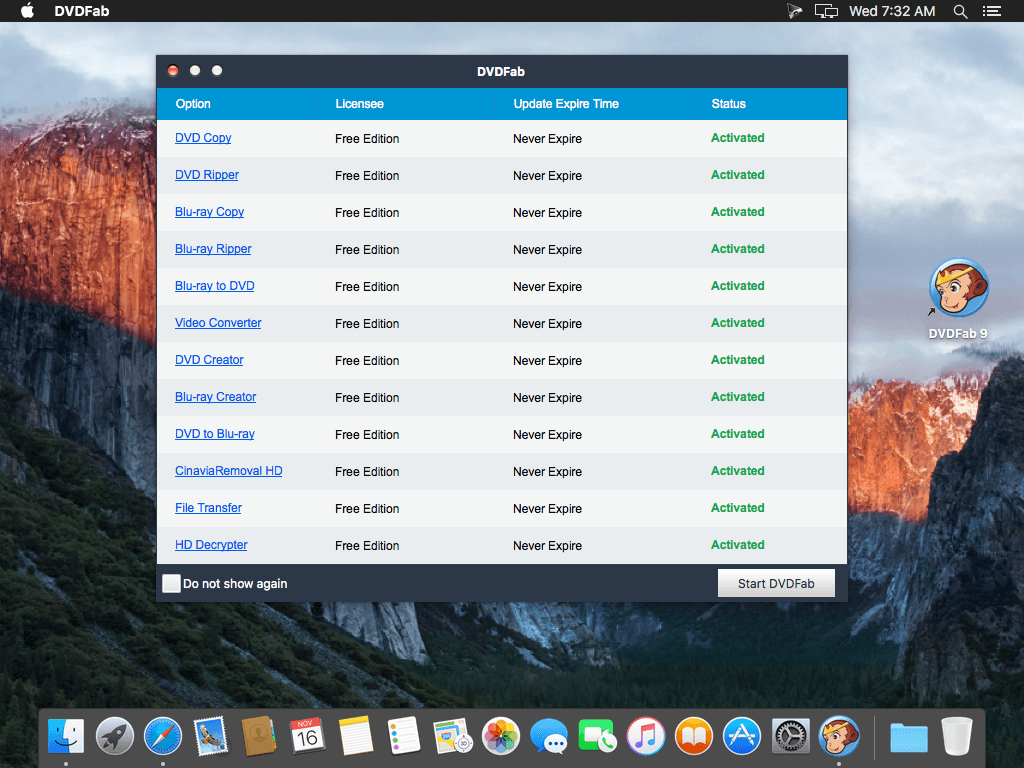
Task: Click Free Edition in Blu-ray Creator row
Action: point(367,398)
